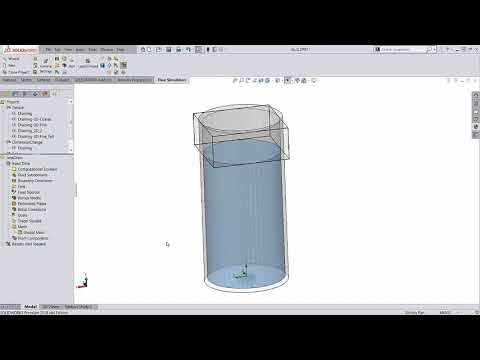Click the Save icon in quick access toolbar
The height and width of the screenshot is (360, 480).
tap(169, 50)
